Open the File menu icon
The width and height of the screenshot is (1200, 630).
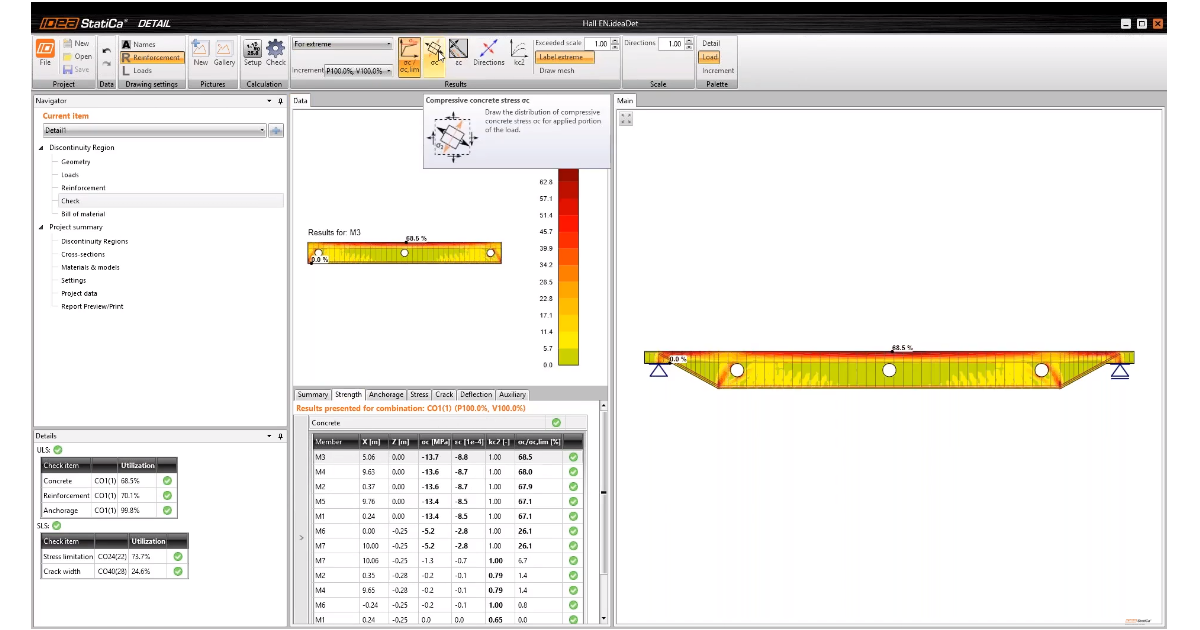pos(45,52)
